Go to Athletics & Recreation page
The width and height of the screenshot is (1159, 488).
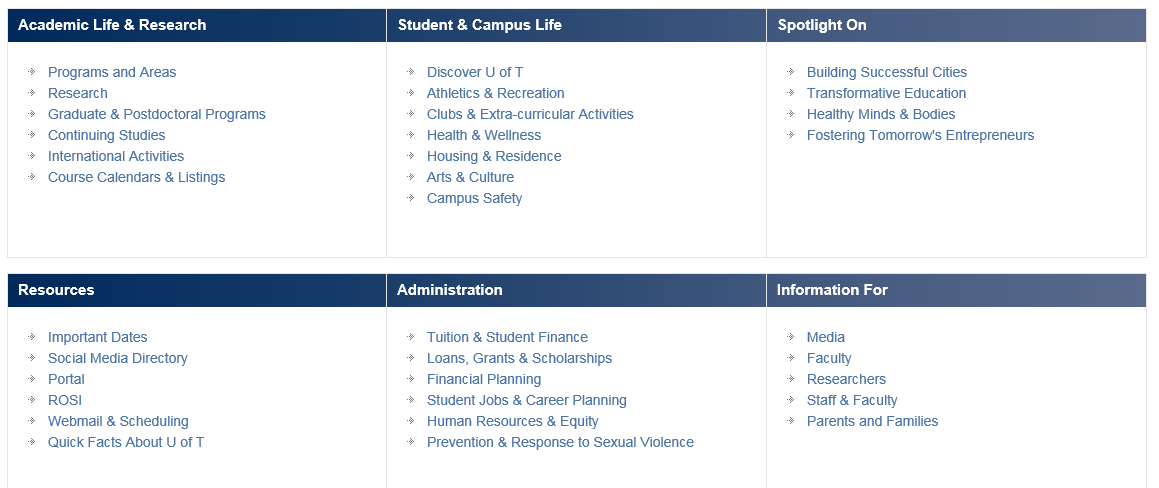point(495,93)
